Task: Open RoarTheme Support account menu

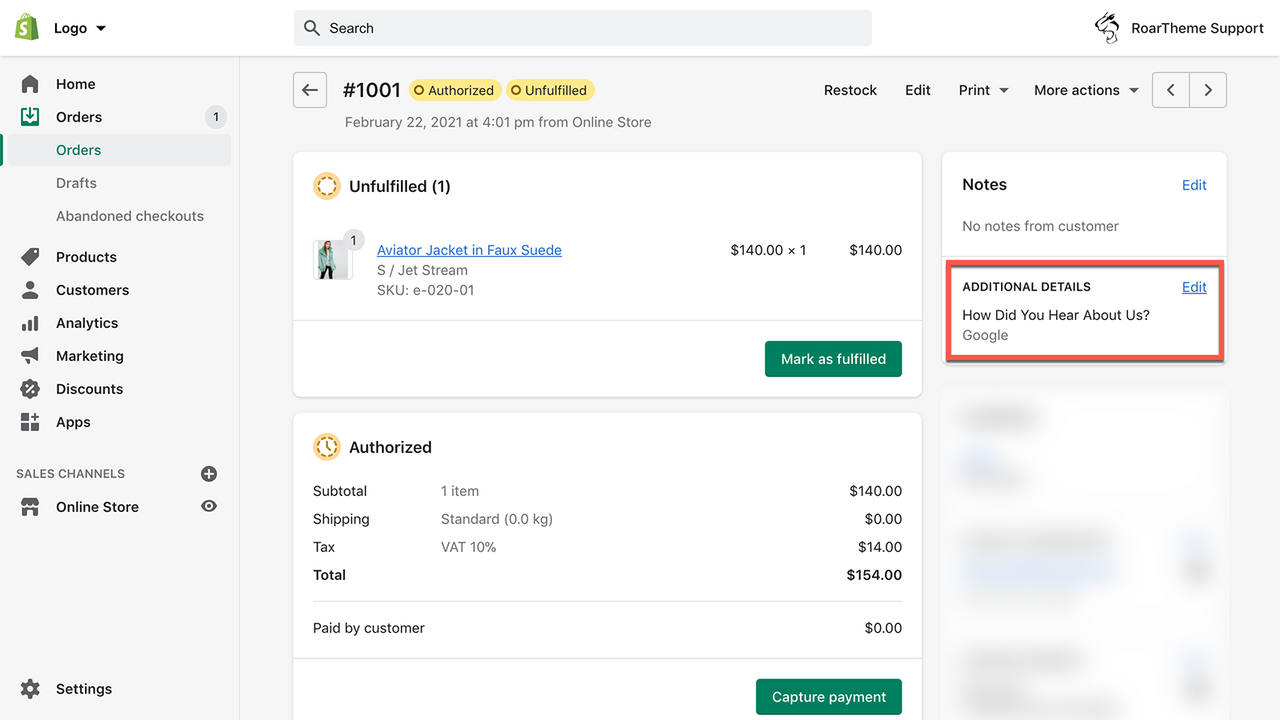Action: pos(1179,28)
